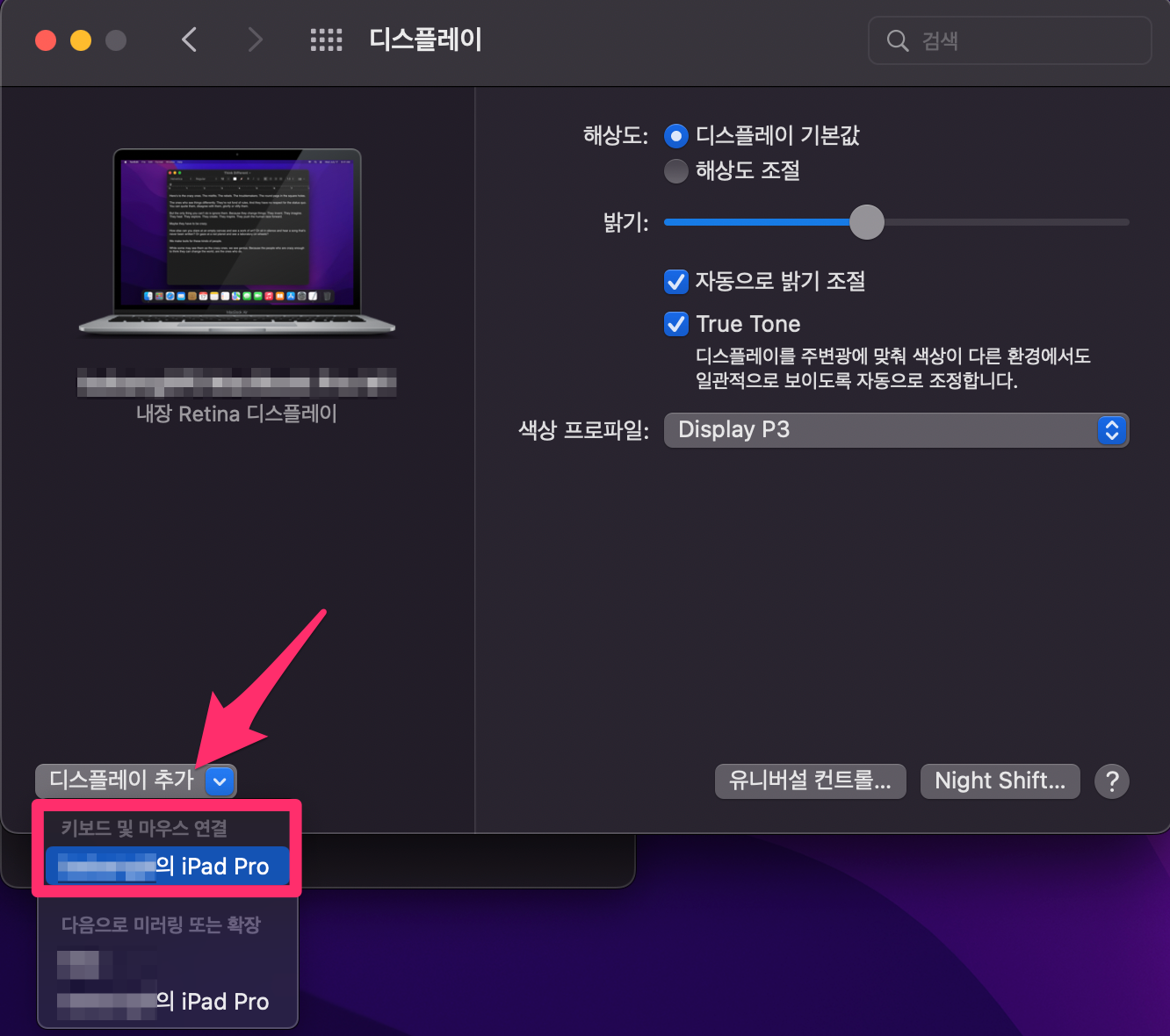Viewport: 1170px width, 1036px height.
Task: Go forward with the right chevron button
Action: pos(255,40)
